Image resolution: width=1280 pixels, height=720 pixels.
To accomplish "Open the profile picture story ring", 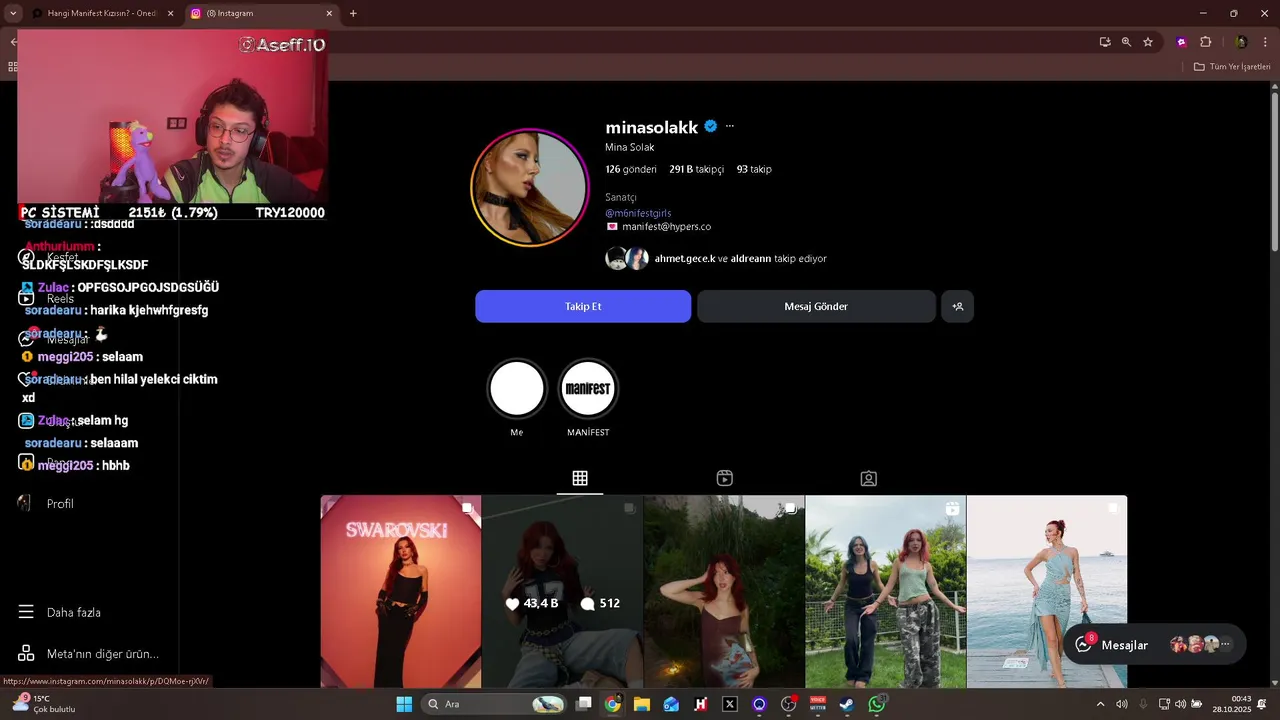I will tap(530, 187).
